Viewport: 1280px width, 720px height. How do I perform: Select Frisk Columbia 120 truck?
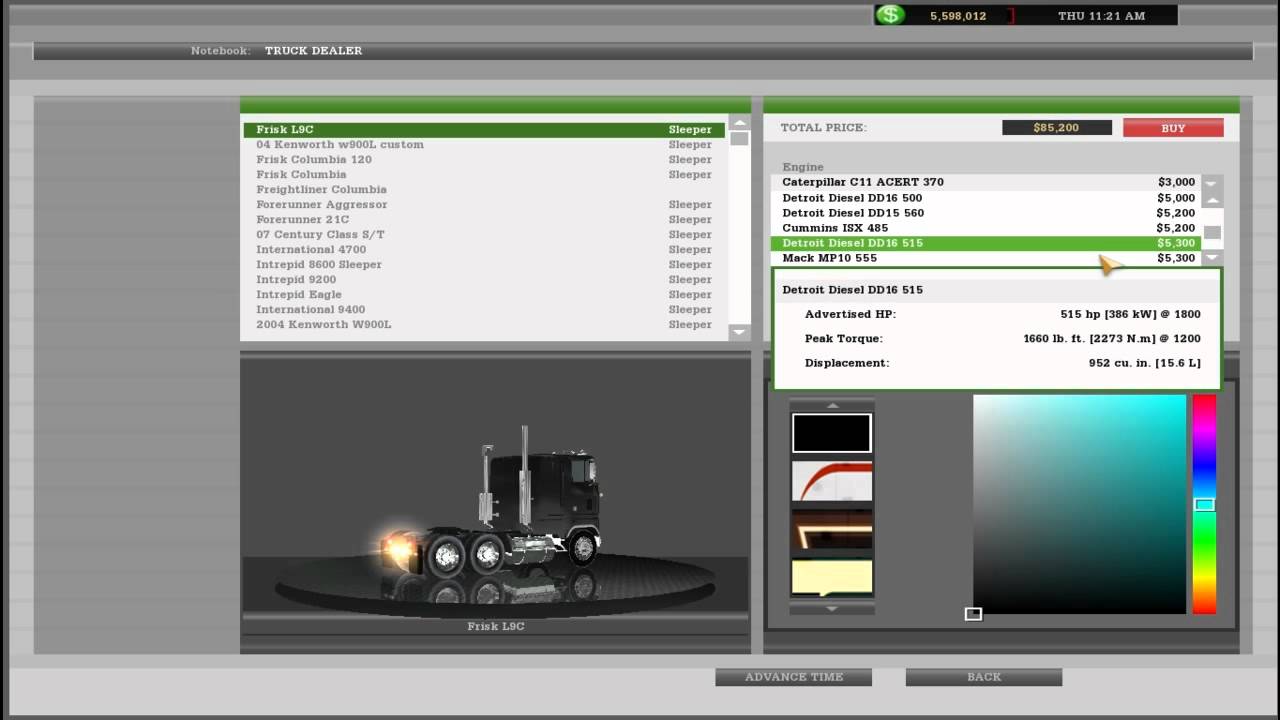tap(484, 160)
